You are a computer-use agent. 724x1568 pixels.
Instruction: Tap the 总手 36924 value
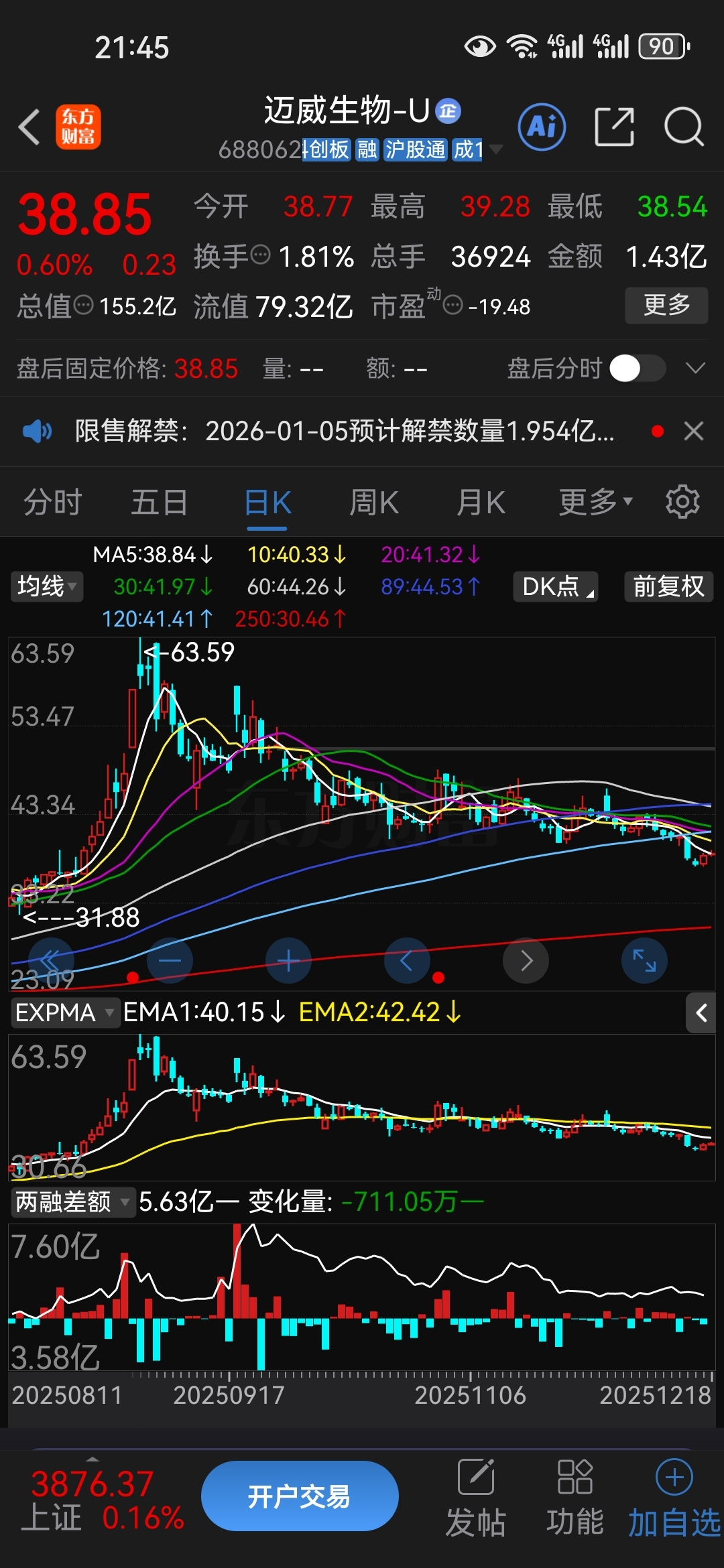pyautogui.click(x=450, y=256)
